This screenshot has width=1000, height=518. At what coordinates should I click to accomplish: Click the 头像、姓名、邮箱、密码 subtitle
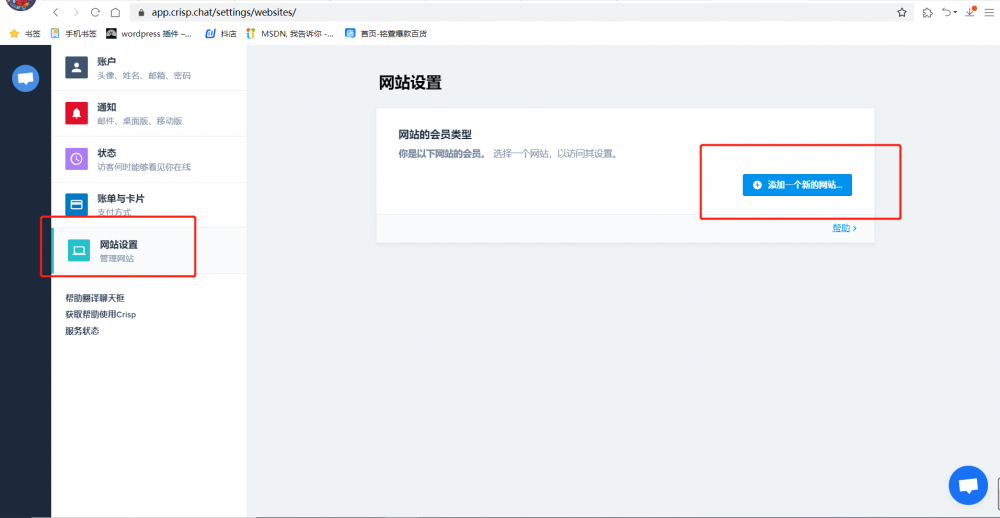144,75
